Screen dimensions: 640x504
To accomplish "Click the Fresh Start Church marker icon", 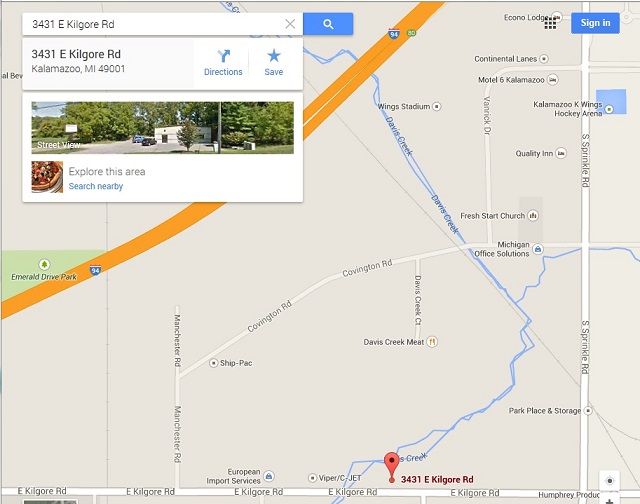I will (x=533, y=215).
